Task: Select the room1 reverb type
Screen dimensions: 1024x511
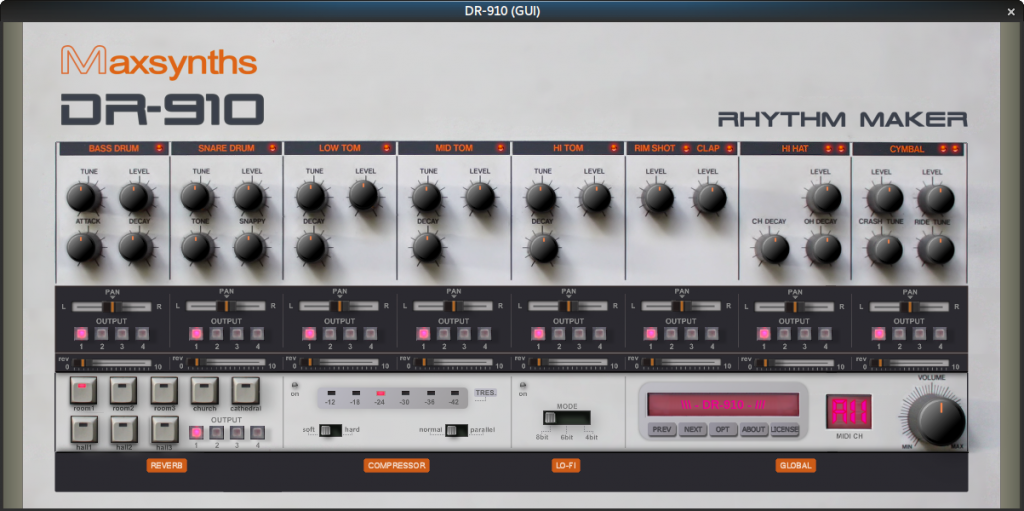Action: click(83, 390)
